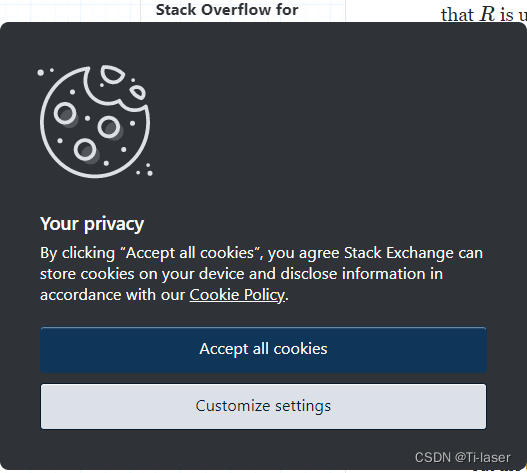
Task: Click the "Your privacy" heading
Action: coord(92,224)
